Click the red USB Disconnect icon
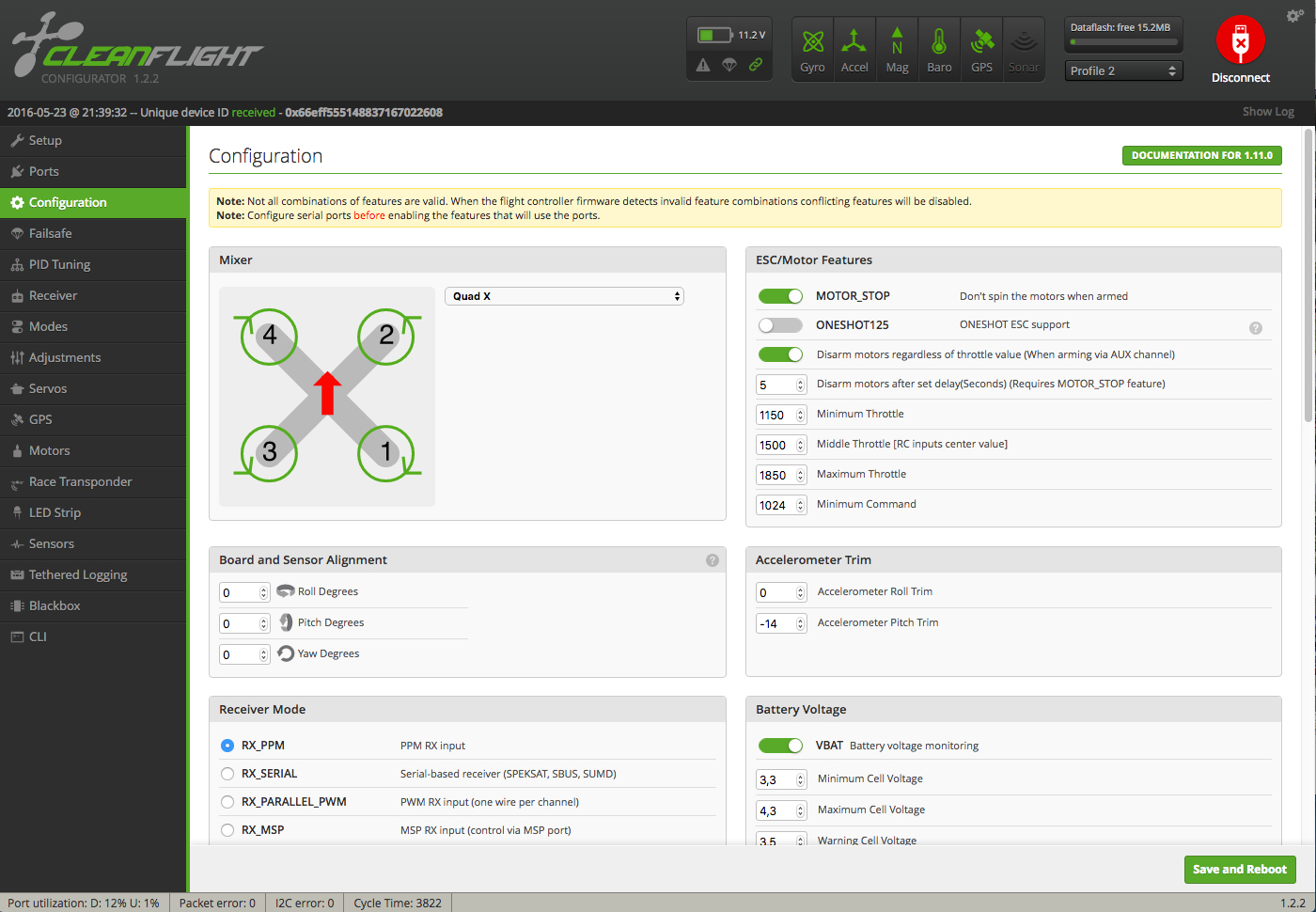Image resolution: width=1316 pixels, height=912 pixels. click(x=1241, y=41)
